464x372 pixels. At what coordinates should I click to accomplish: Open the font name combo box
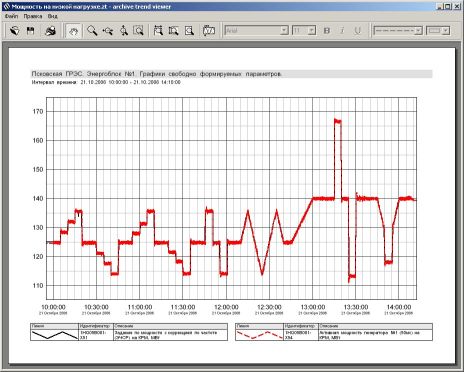256,31
